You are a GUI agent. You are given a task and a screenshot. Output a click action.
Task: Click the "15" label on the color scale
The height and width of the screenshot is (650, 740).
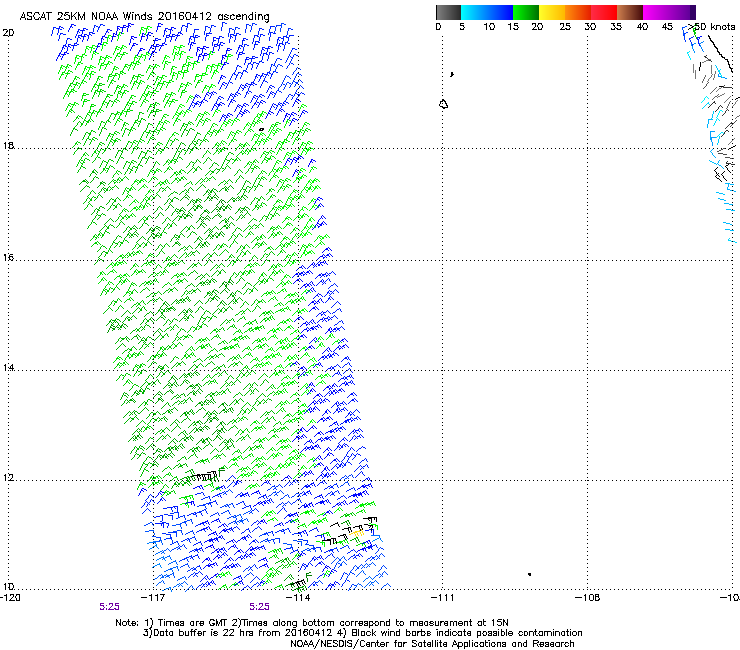[x=513, y=27]
